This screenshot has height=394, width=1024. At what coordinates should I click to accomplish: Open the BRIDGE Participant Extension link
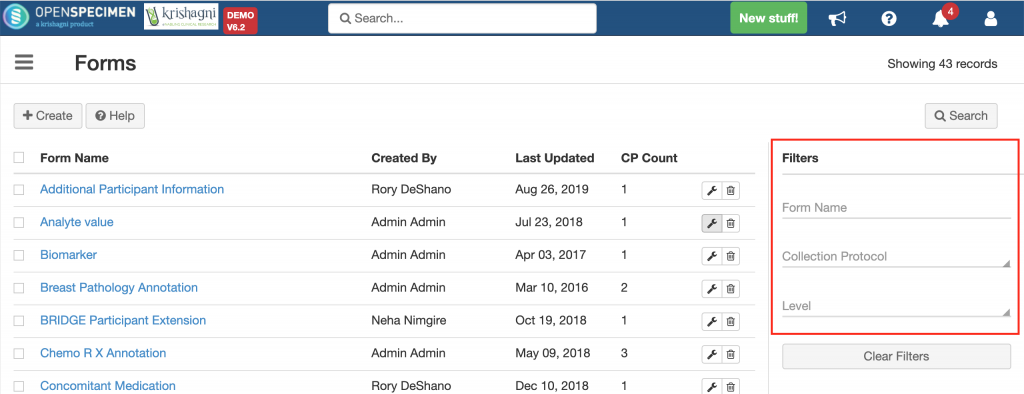coord(123,320)
